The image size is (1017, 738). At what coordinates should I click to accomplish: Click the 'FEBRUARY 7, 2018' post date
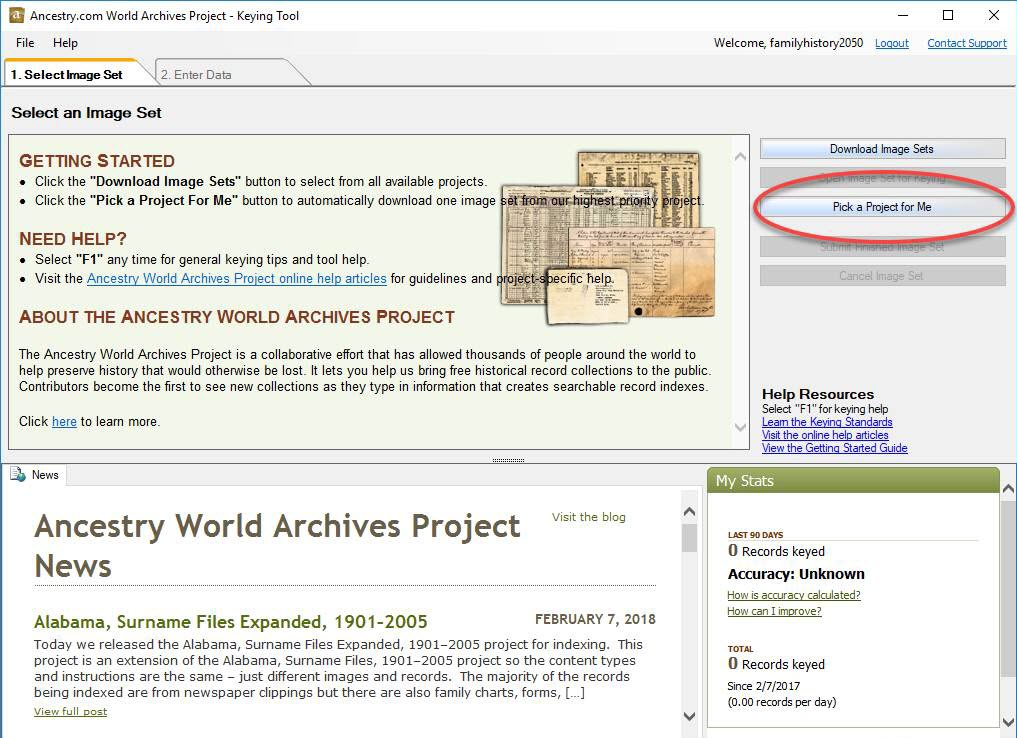click(595, 619)
